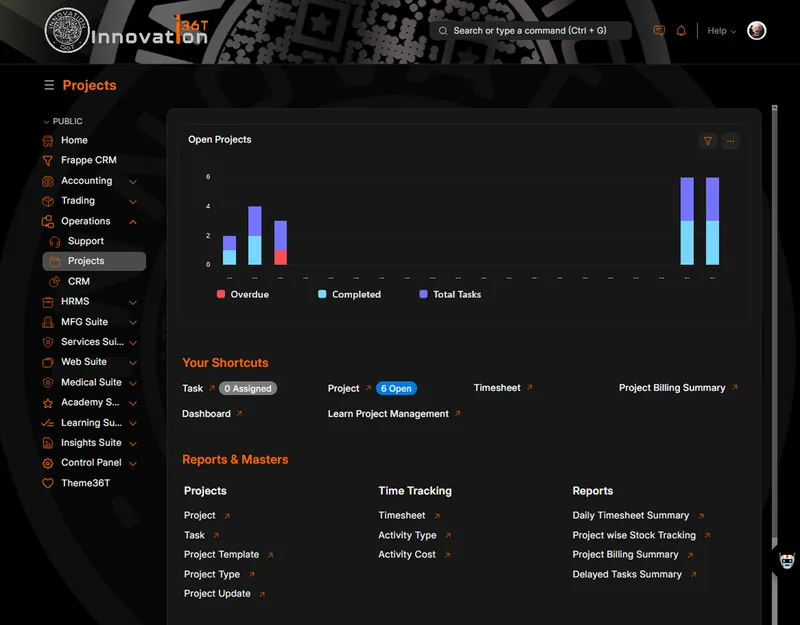Click the HRMS sidebar icon
Viewport: 800px width, 625px height.
[48, 302]
